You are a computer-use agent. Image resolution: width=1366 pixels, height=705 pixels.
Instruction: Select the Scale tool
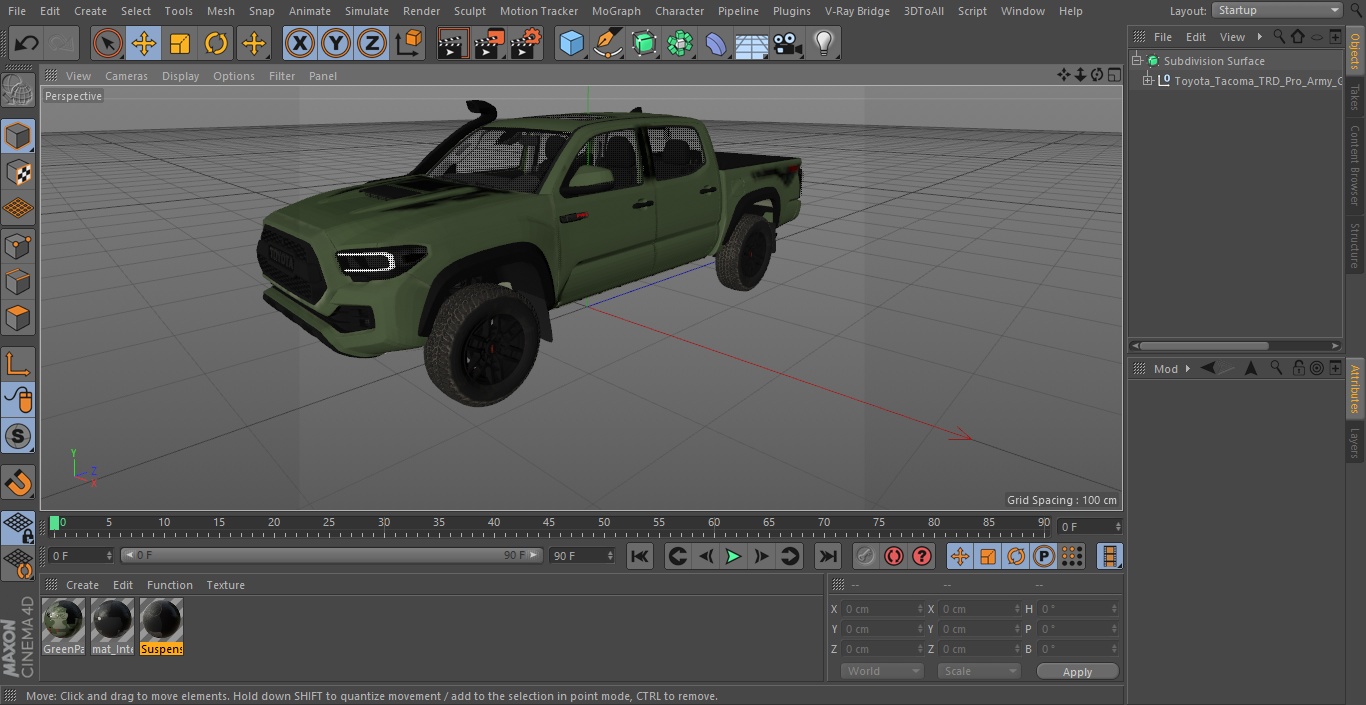(180, 43)
